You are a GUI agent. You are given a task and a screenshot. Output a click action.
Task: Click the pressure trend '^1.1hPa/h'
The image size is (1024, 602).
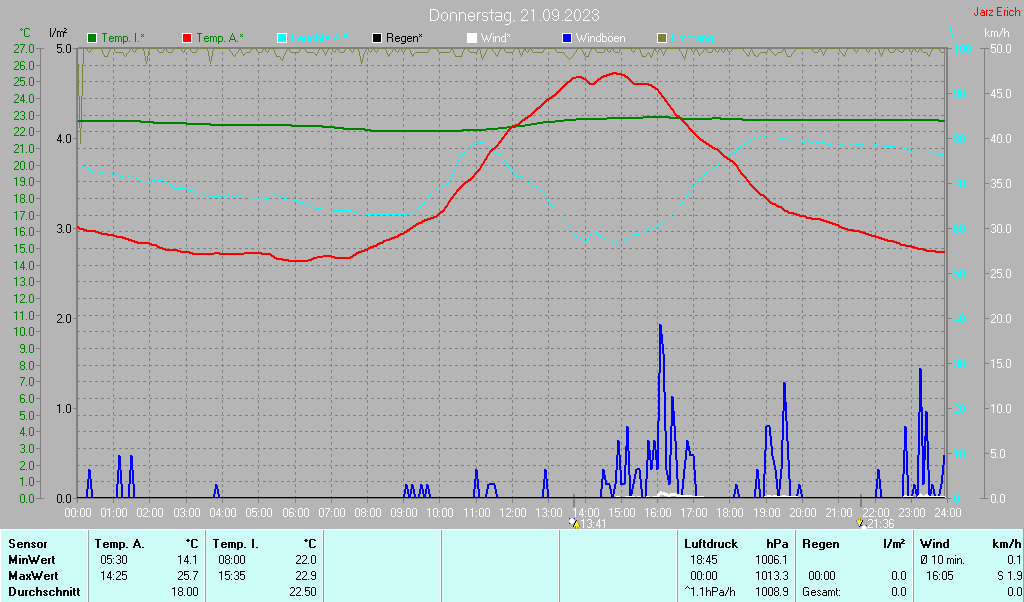click(710, 592)
